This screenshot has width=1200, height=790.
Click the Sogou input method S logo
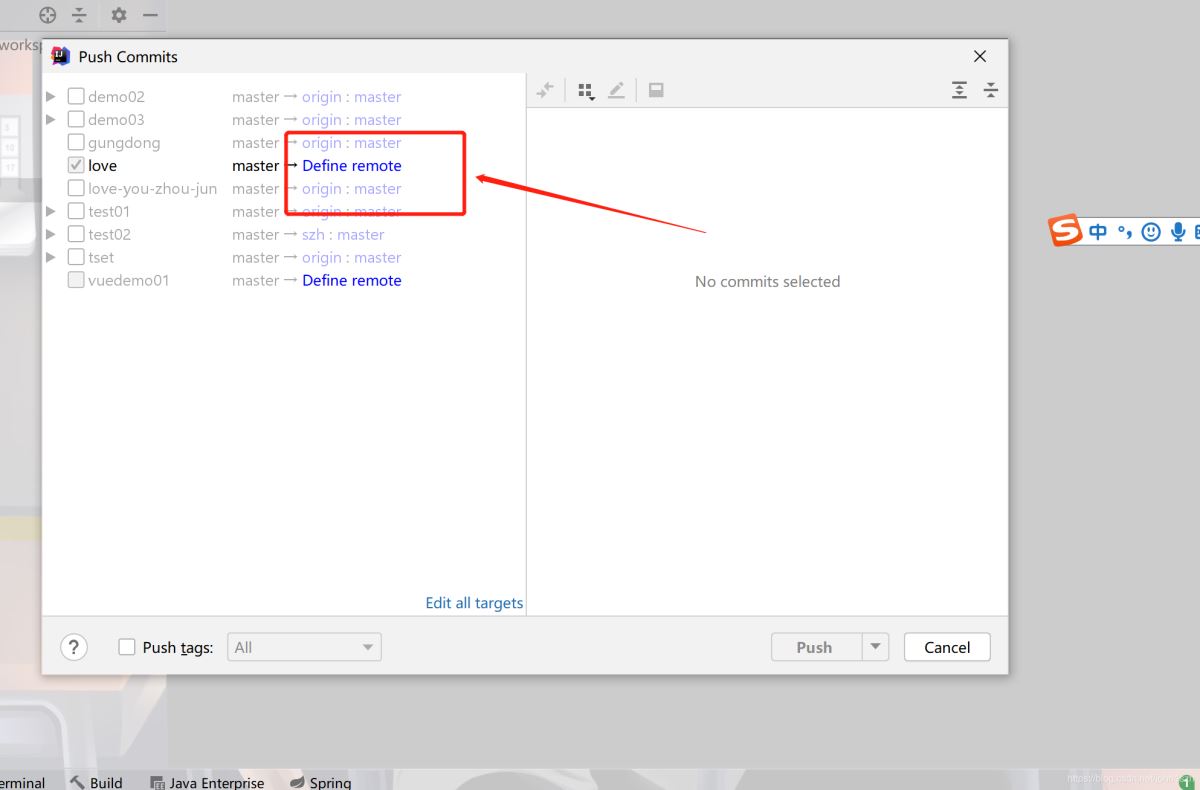click(x=1066, y=231)
